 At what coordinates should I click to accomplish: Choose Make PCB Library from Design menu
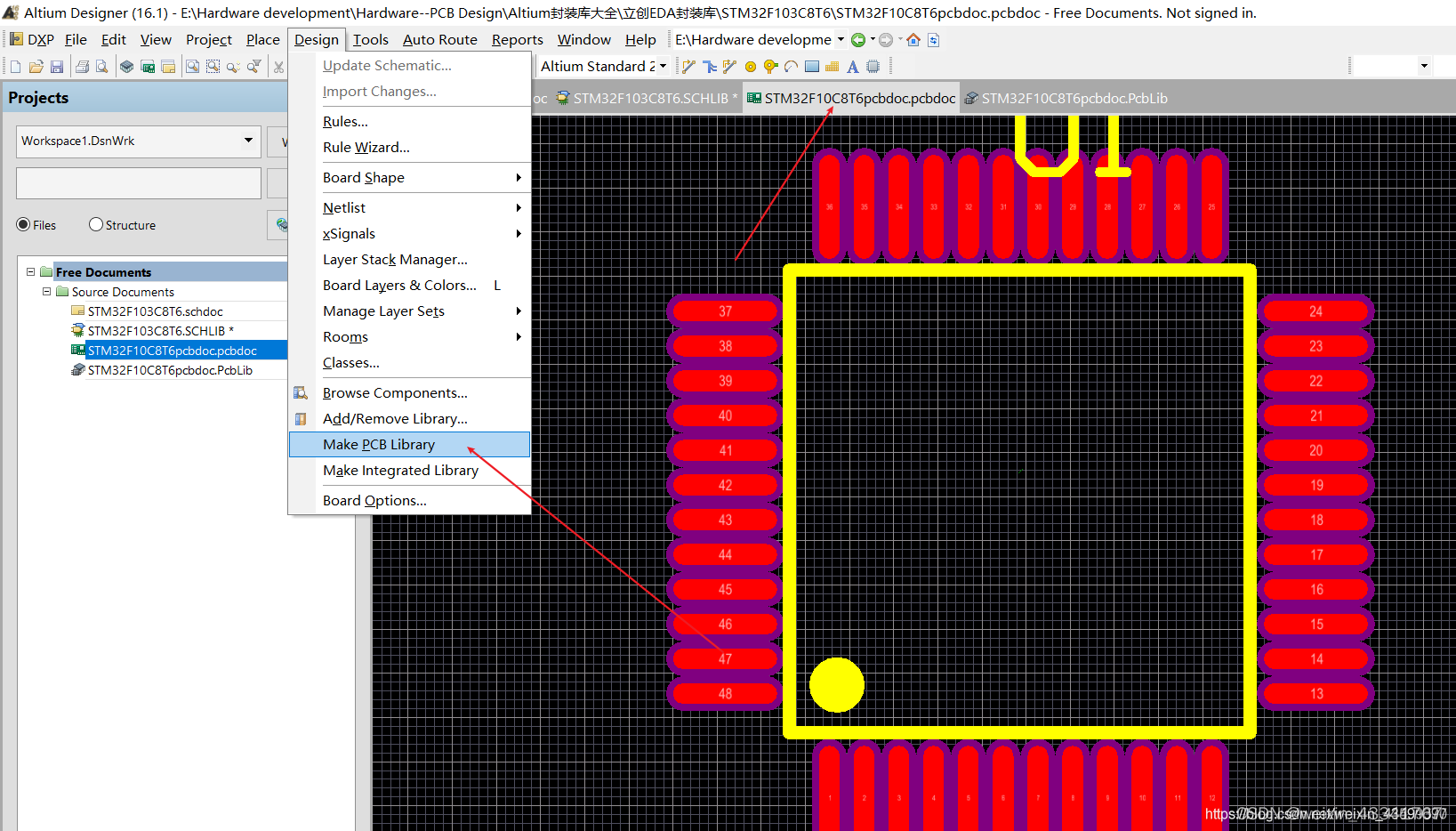coord(410,445)
